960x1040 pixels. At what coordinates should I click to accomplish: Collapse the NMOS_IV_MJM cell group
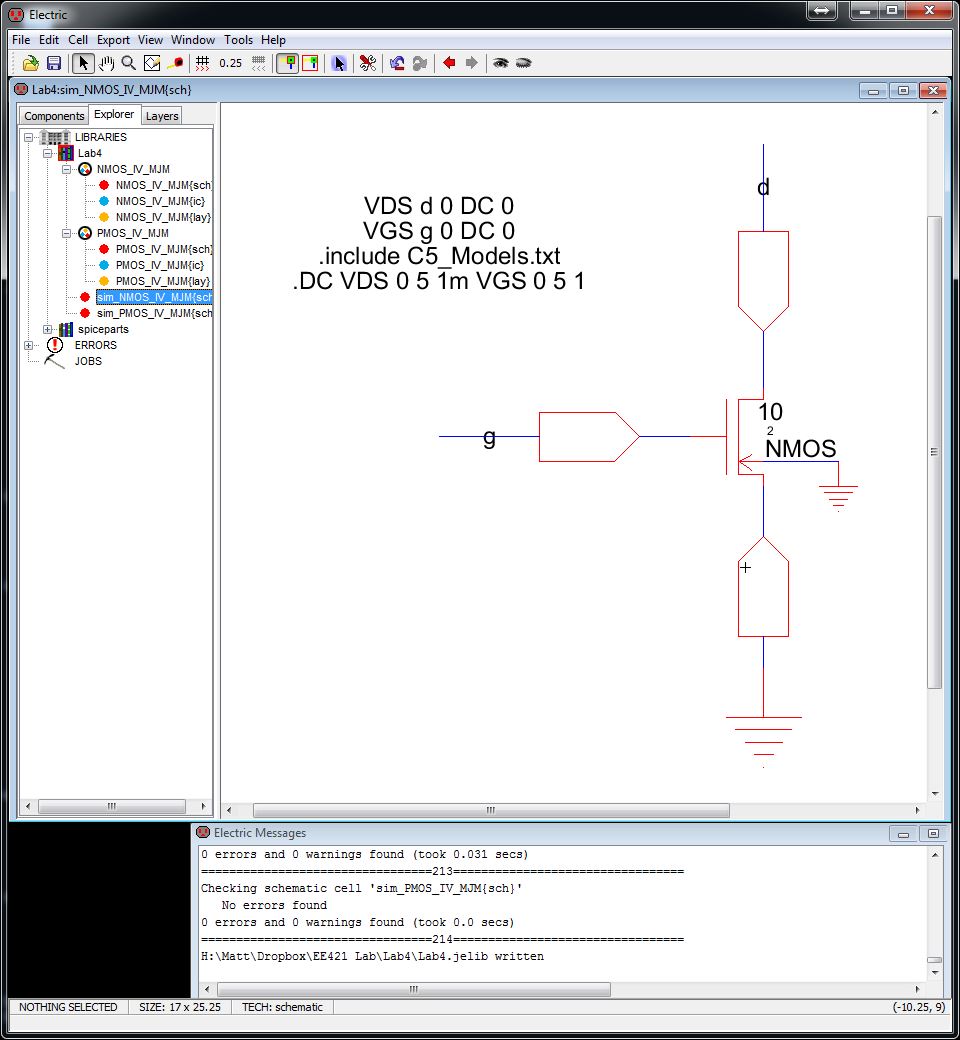pos(66,169)
